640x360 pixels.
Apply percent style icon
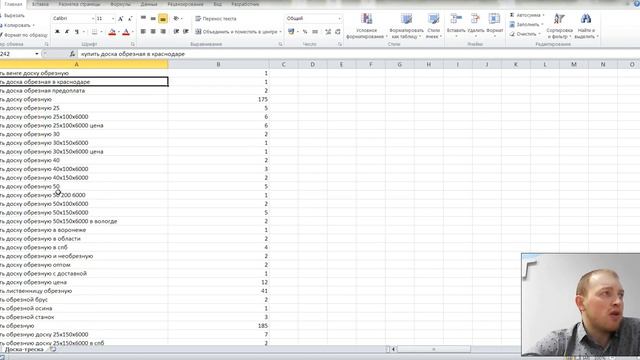coord(305,31)
